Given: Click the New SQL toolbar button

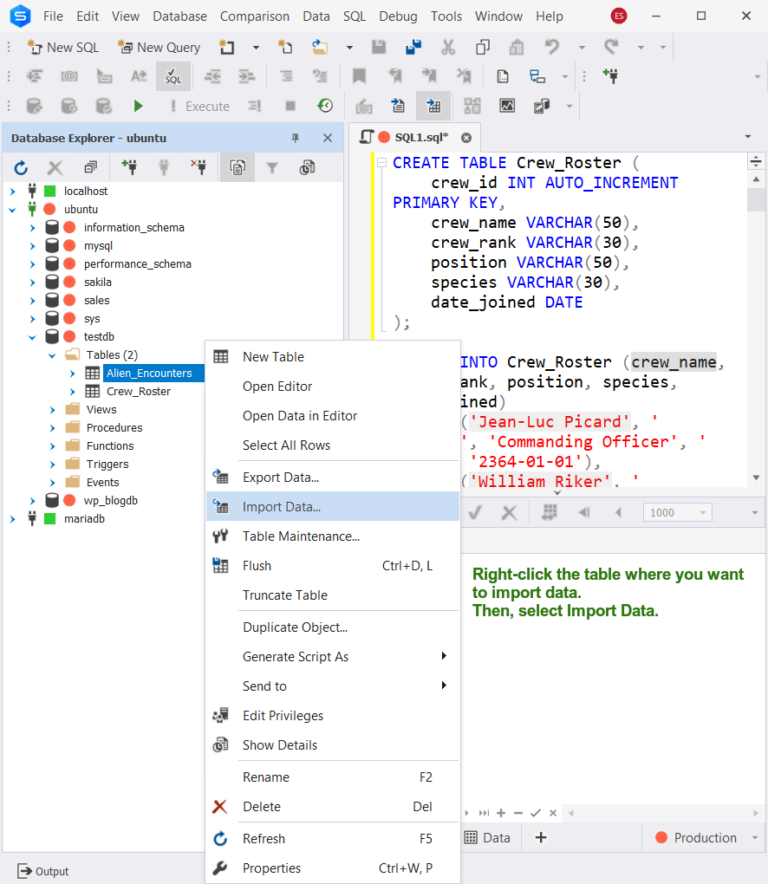Looking at the screenshot, I should pyautogui.click(x=63, y=47).
